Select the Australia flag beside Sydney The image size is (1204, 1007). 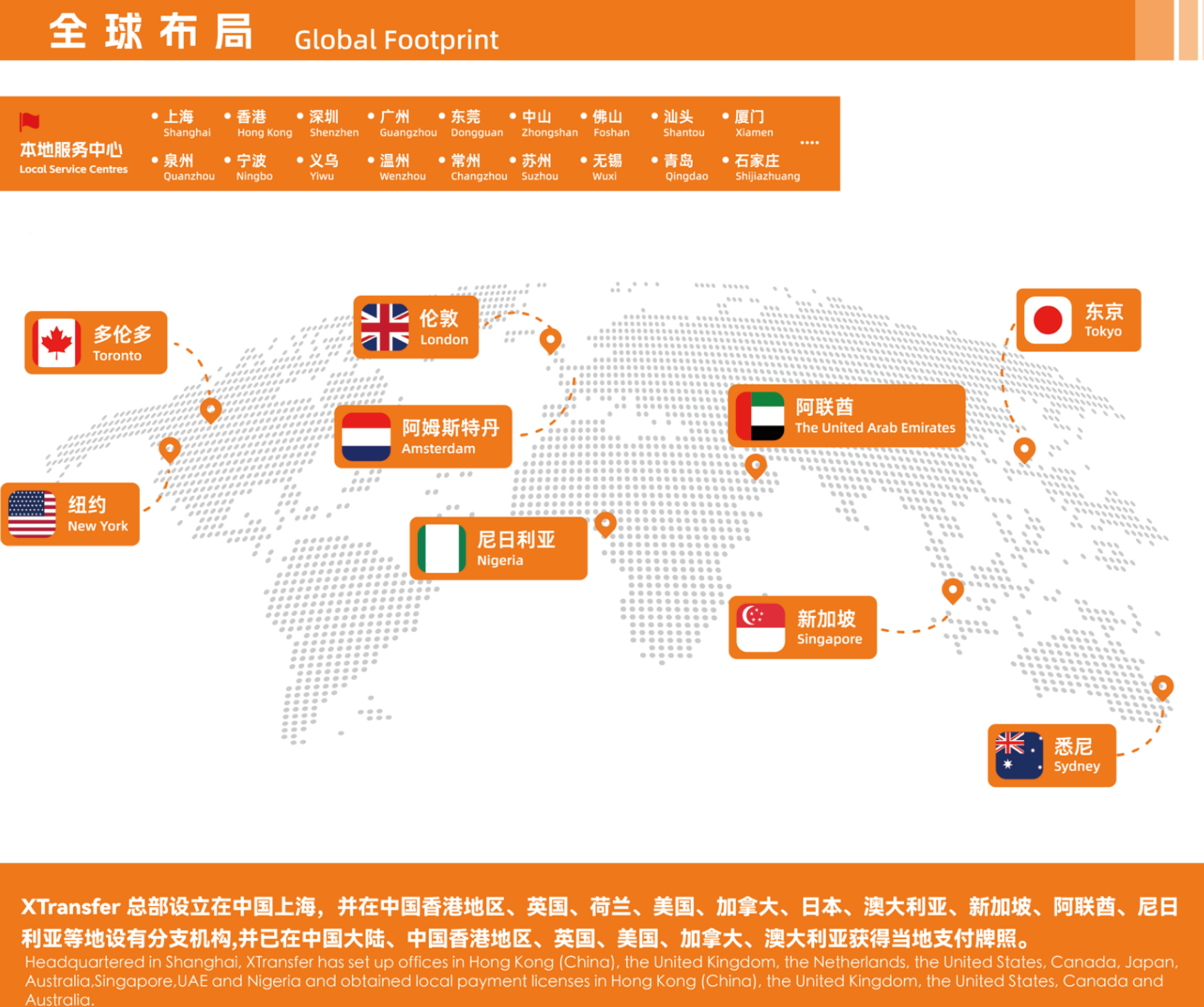tap(1019, 755)
